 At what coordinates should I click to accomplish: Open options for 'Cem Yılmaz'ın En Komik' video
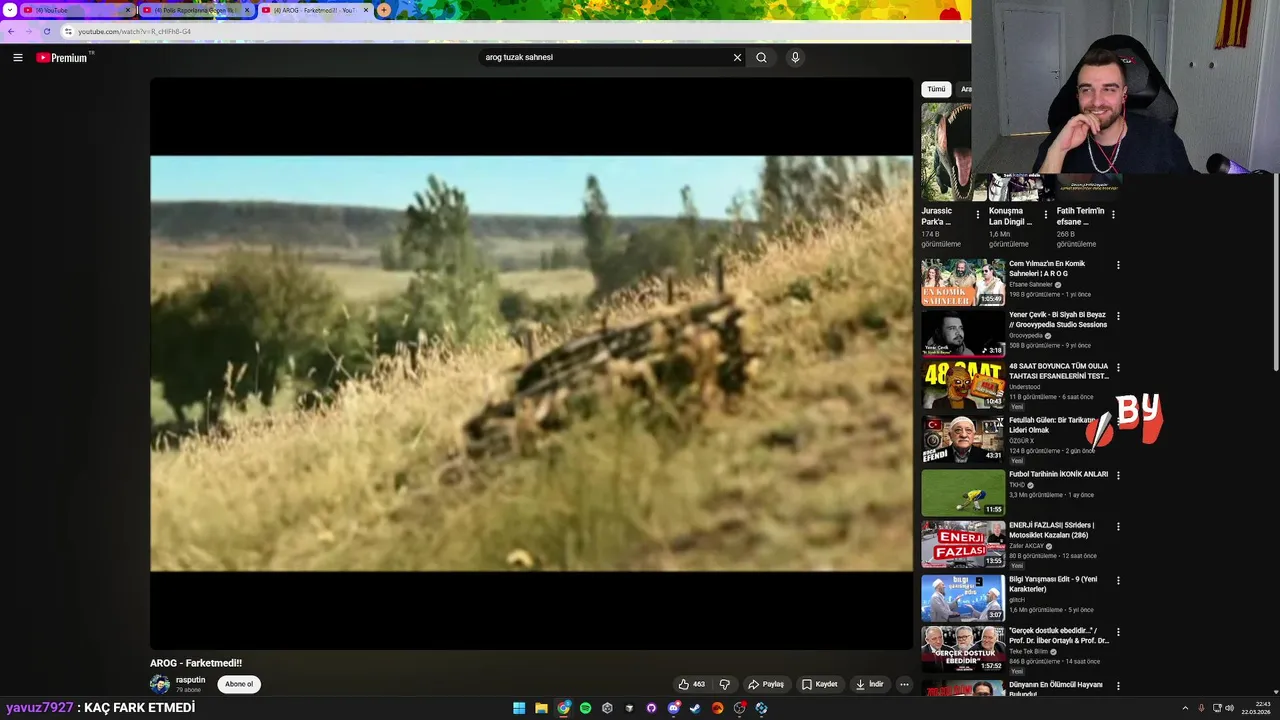pos(1118,265)
